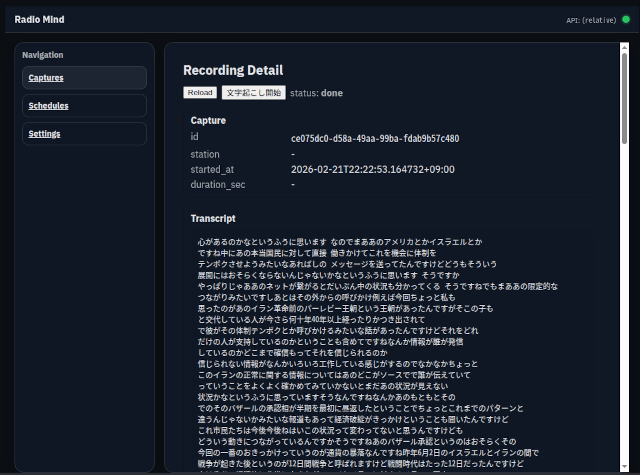Start transcription with the 文字起こし開始 button

point(253,93)
